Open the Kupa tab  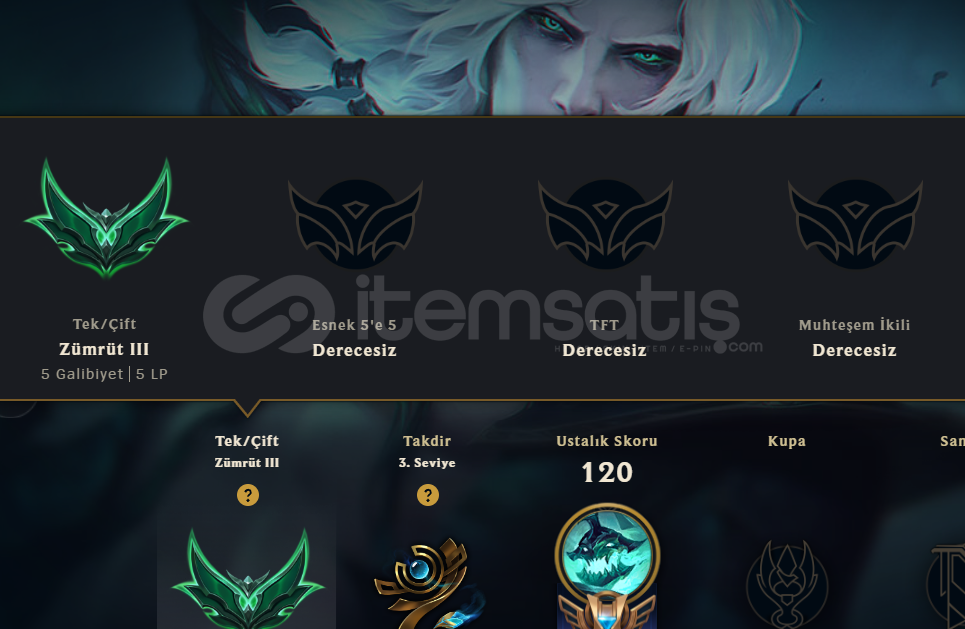pos(787,441)
